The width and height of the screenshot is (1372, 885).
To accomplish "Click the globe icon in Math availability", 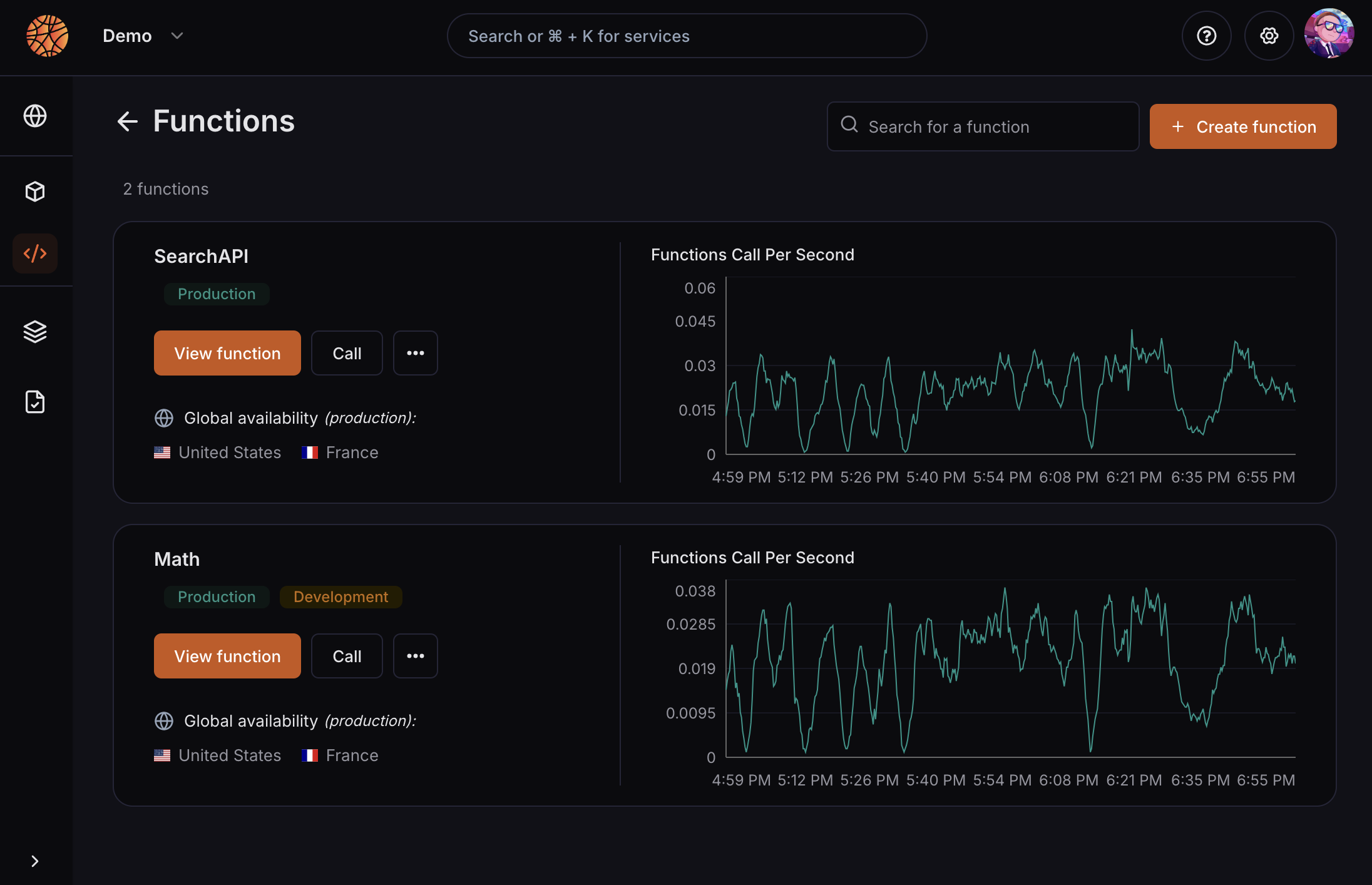I will (x=164, y=721).
